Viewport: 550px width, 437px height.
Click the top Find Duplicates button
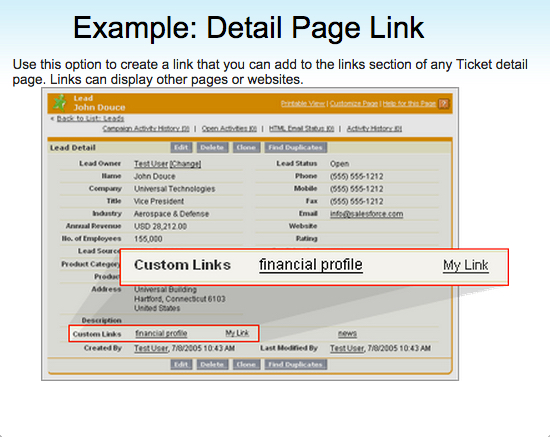coord(295,147)
